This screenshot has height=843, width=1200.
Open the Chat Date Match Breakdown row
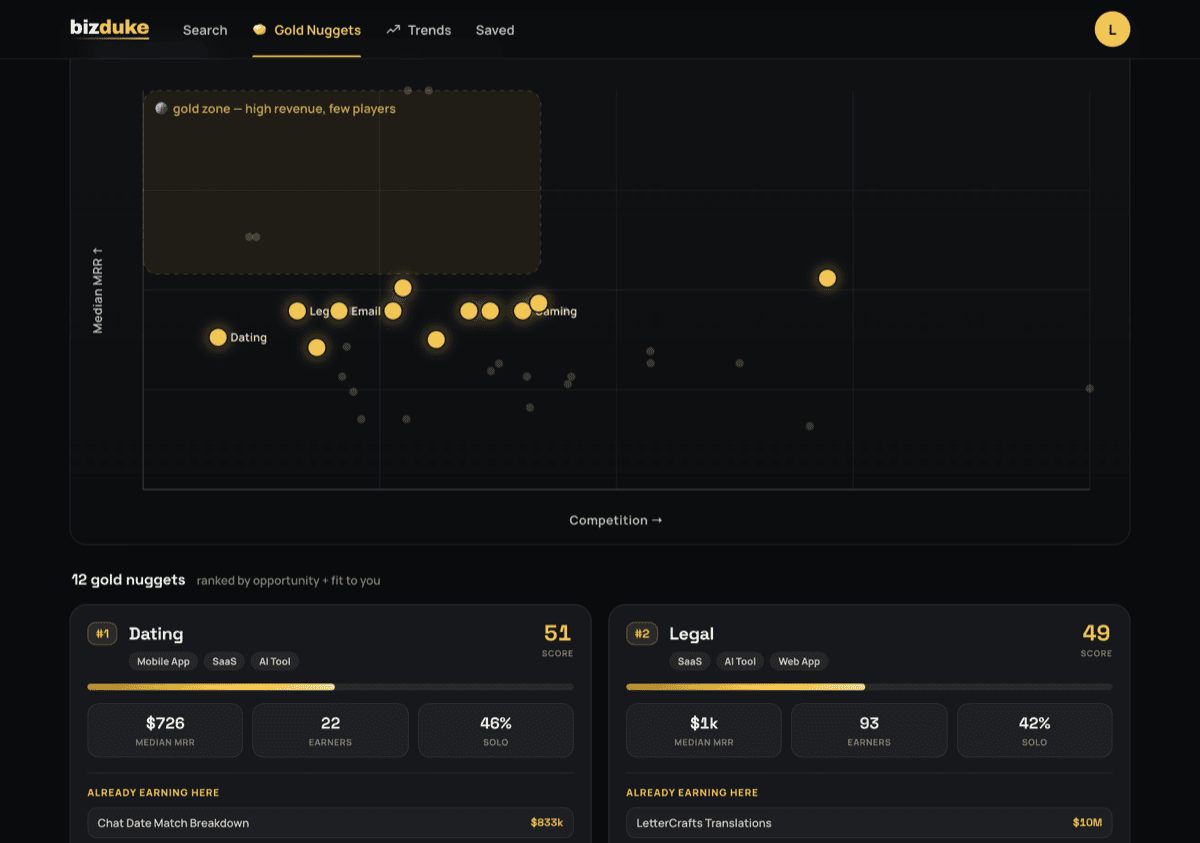[x=331, y=823]
